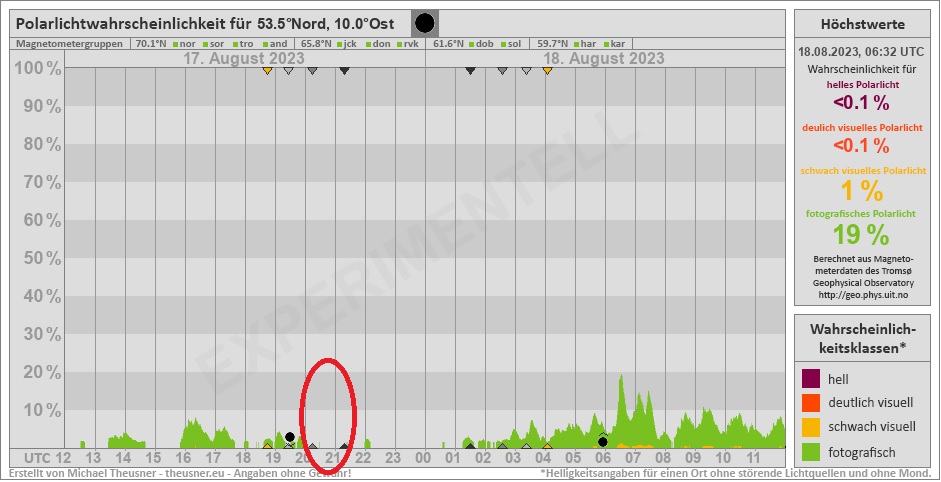Select the 'tro' magnetometer station indicator
Image resolution: width=941 pixels, height=482 pixels.
point(235,45)
